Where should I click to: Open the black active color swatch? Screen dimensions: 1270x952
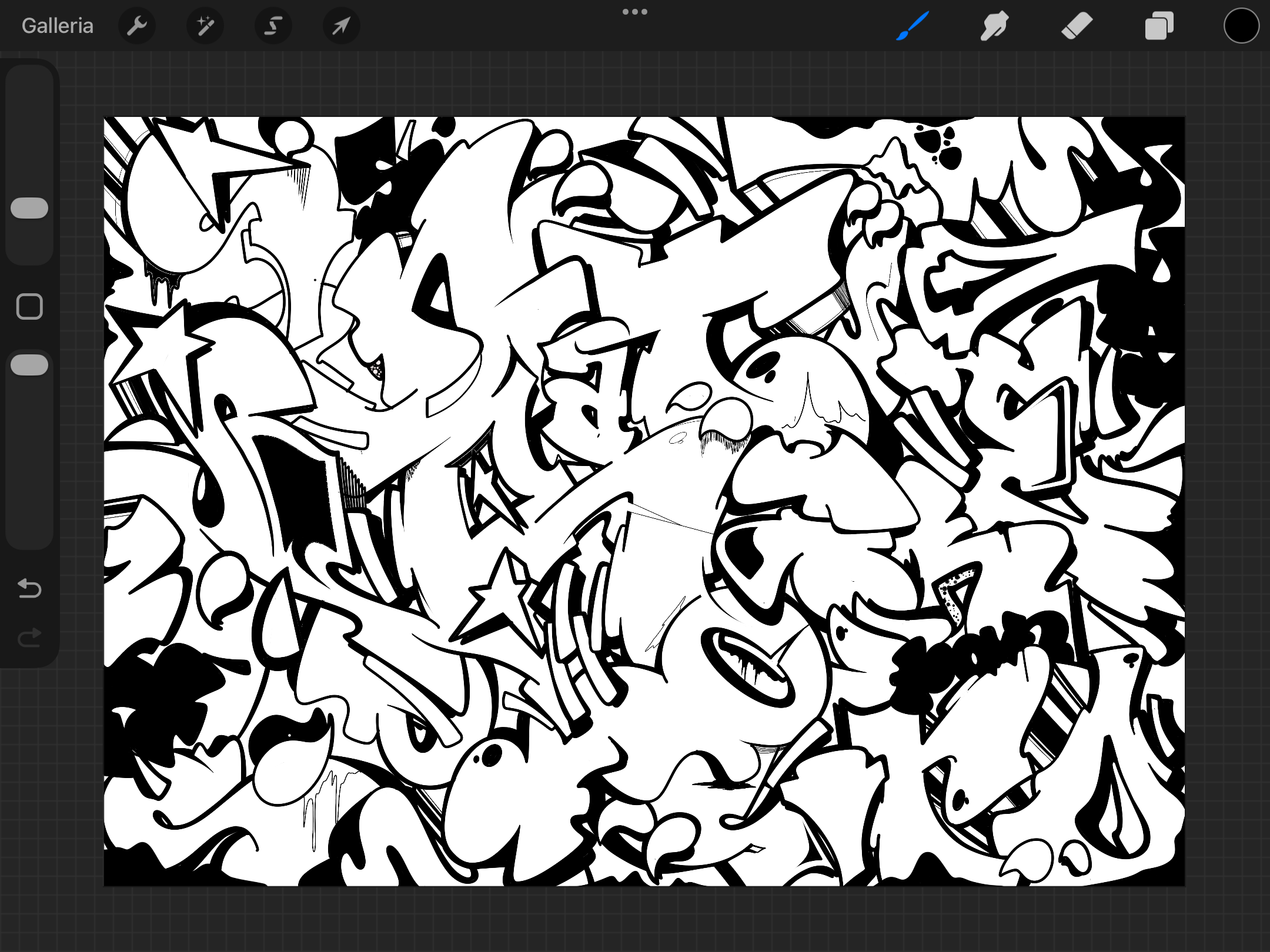[1241, 26]
